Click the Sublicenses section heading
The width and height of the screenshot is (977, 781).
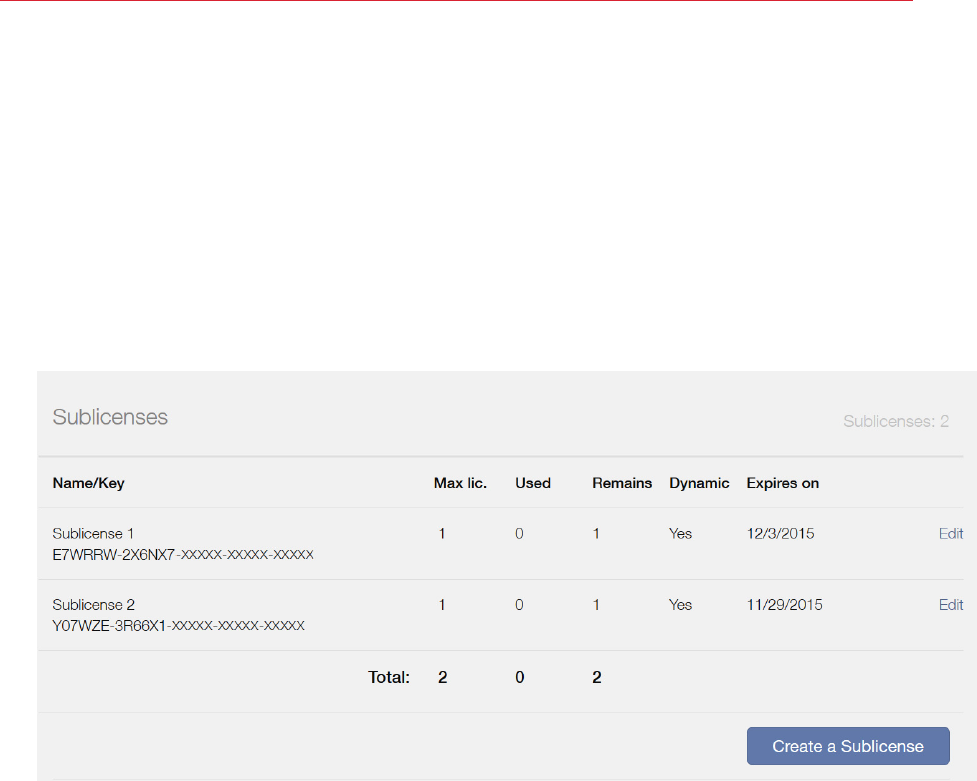click(110, 417)
